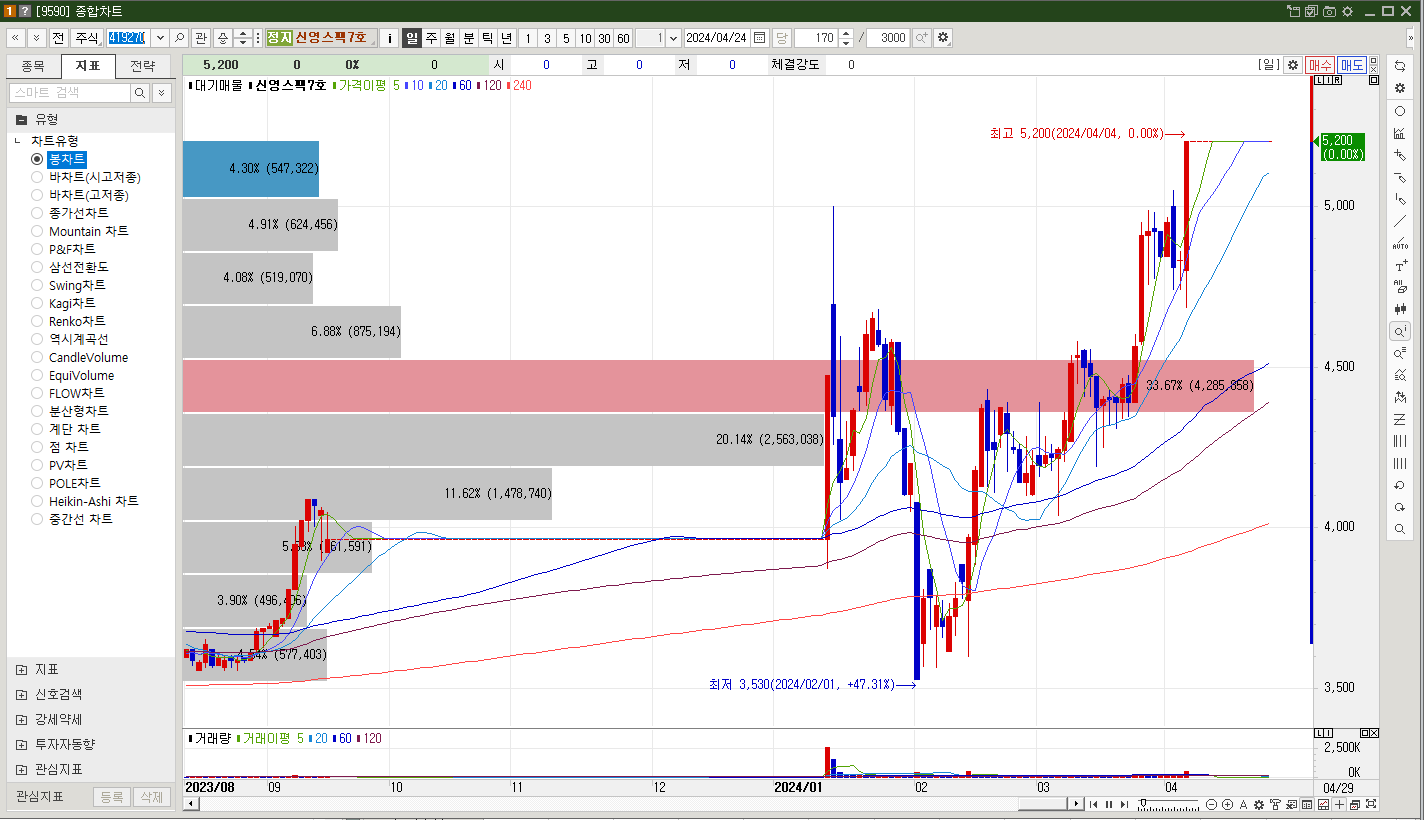Select the 분 minute period button

[x=468, y=38]
